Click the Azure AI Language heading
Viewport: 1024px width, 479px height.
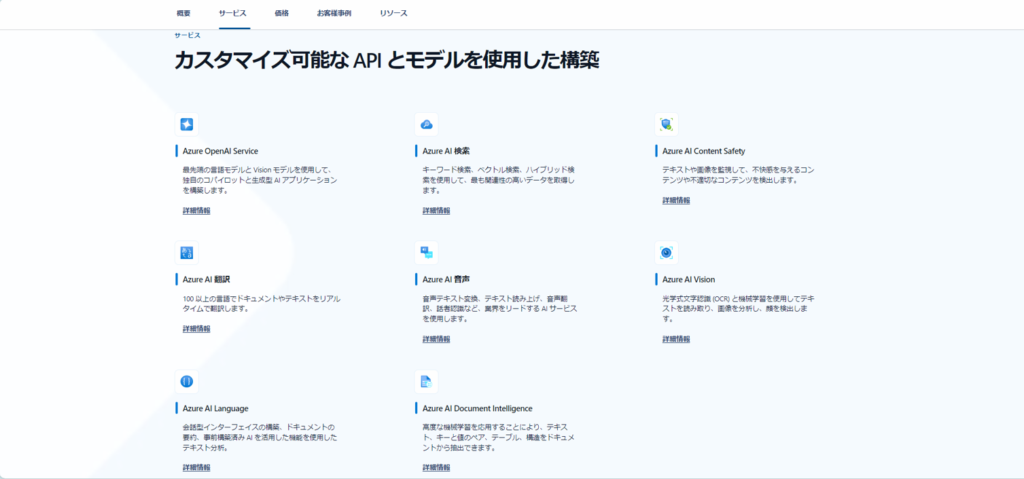tap(216, 408)
